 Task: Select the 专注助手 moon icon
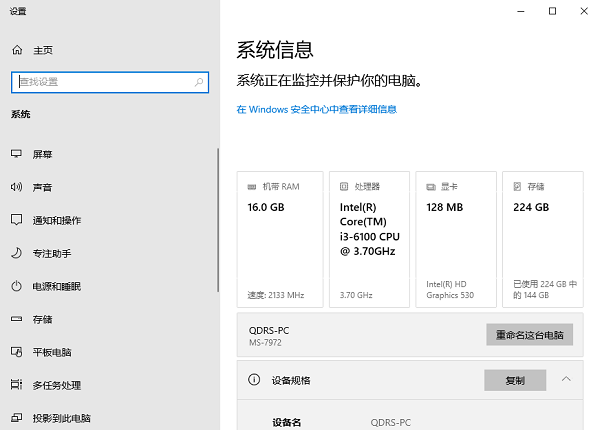pyautogui.click(x=16, y=253)
